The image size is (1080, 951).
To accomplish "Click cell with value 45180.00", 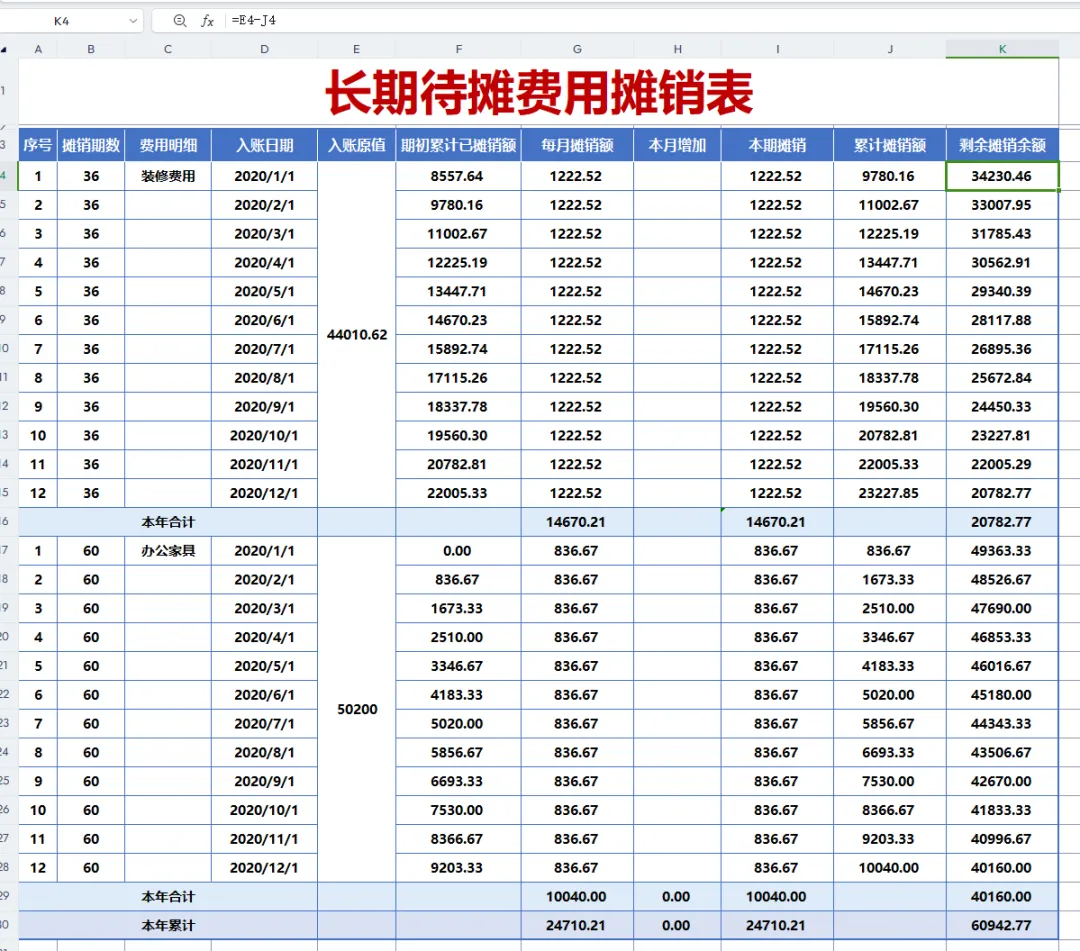I will 1002,695.
